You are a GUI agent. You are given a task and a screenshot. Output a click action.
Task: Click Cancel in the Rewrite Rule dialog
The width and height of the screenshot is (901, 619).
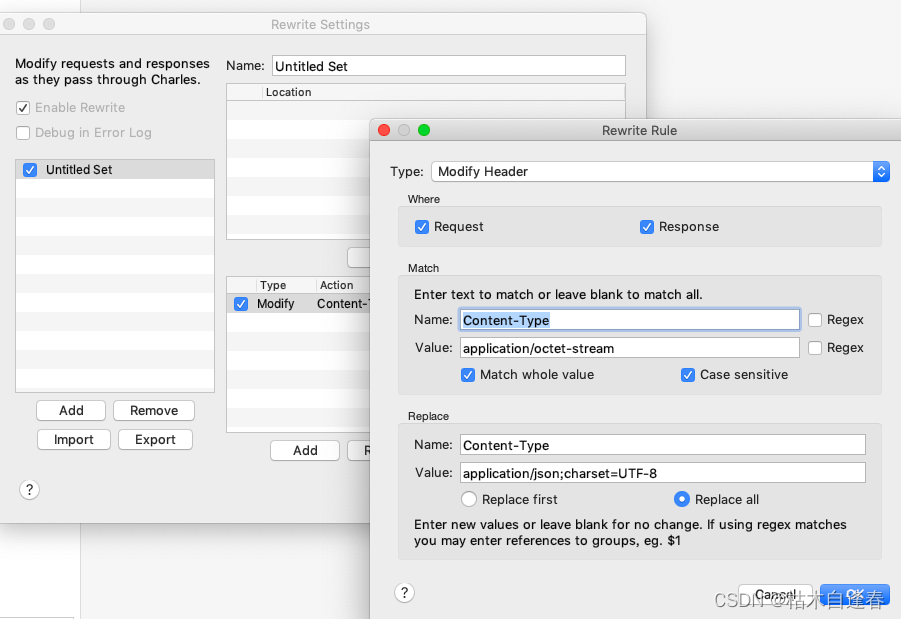[x=775, y=594]
